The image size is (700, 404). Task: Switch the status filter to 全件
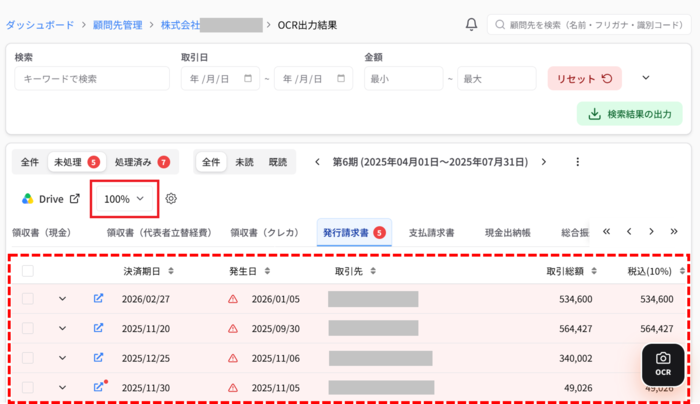(29, 162)
